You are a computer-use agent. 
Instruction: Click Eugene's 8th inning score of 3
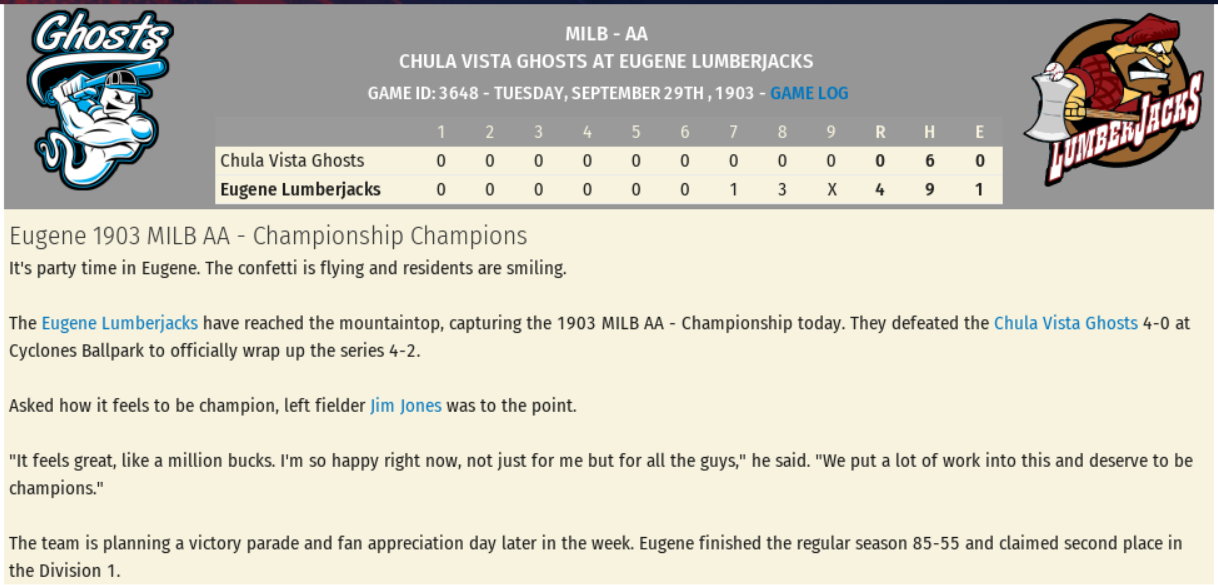[x=782, y=189]
